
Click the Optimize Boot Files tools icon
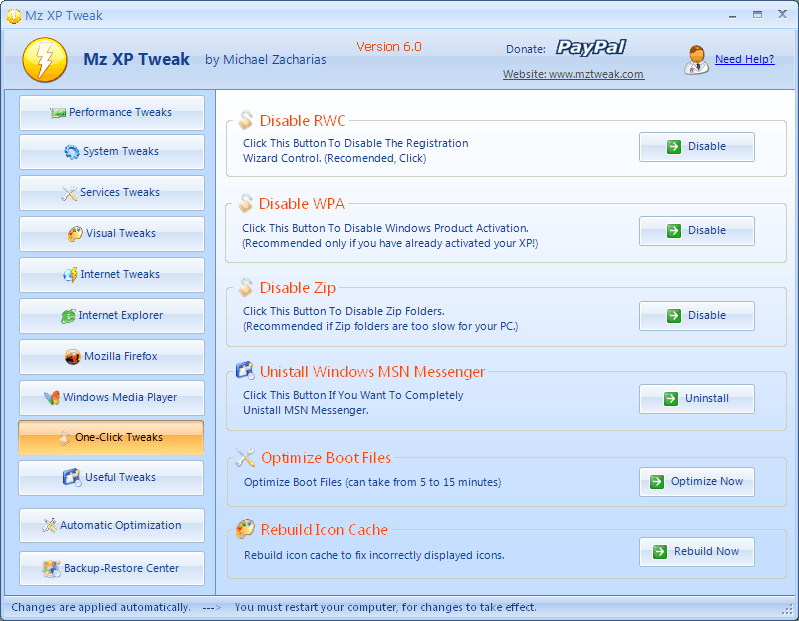pyautogui.click(x=245, y=457)
